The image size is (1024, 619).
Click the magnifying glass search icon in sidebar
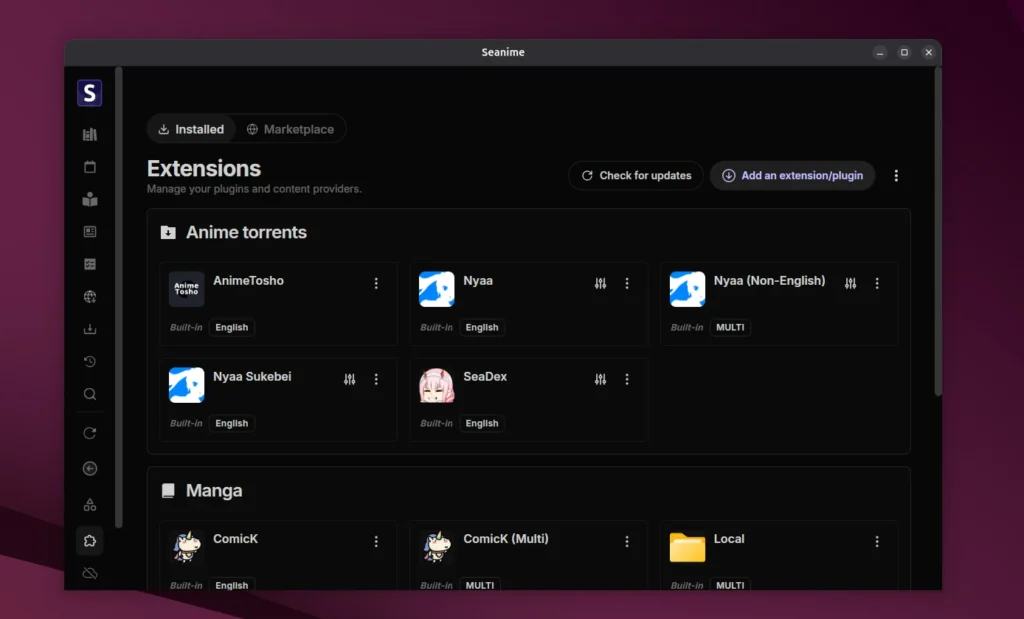point(90,394)
